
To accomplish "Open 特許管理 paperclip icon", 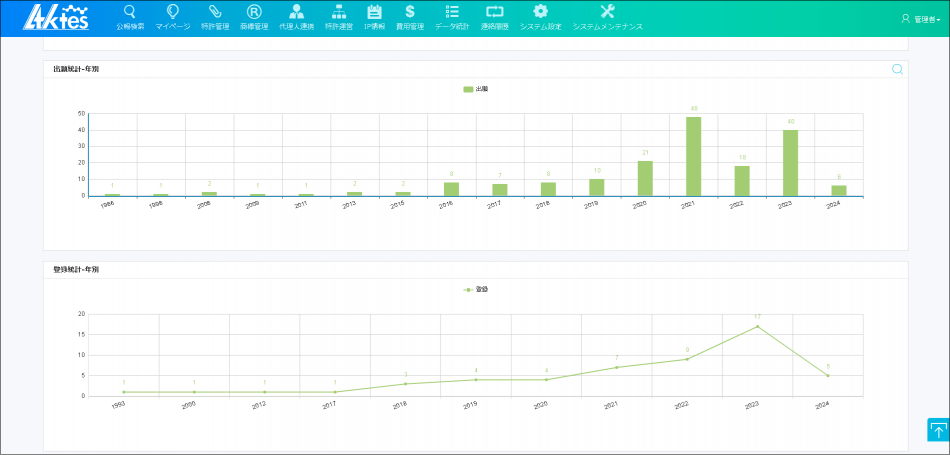I will [x=215, y=12].
